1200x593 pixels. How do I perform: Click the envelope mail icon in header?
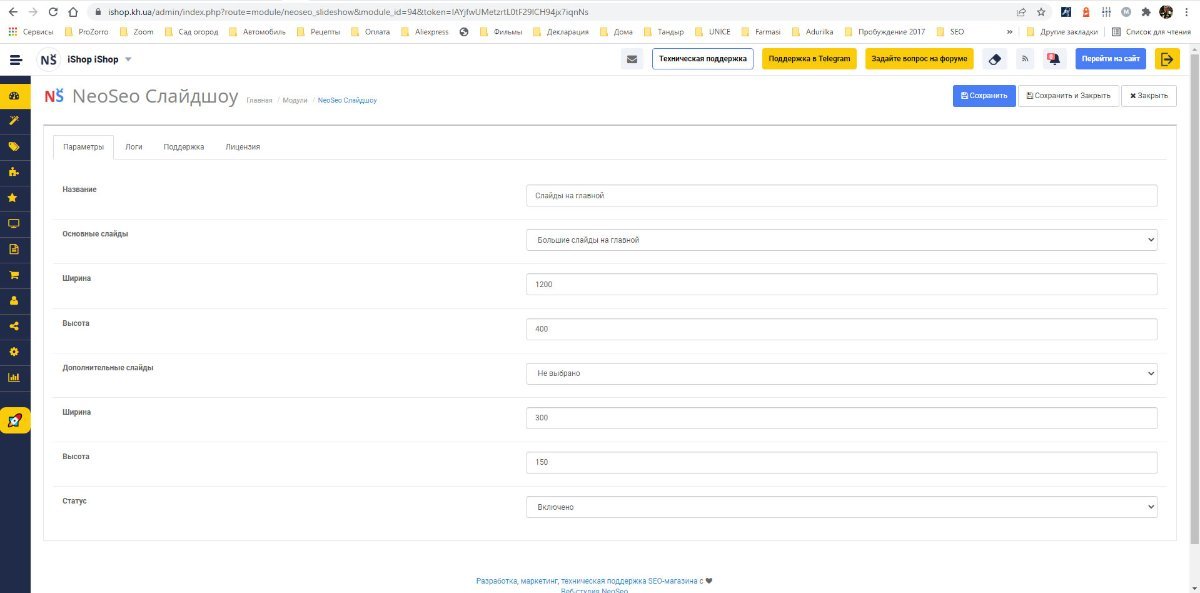[632, 59]
